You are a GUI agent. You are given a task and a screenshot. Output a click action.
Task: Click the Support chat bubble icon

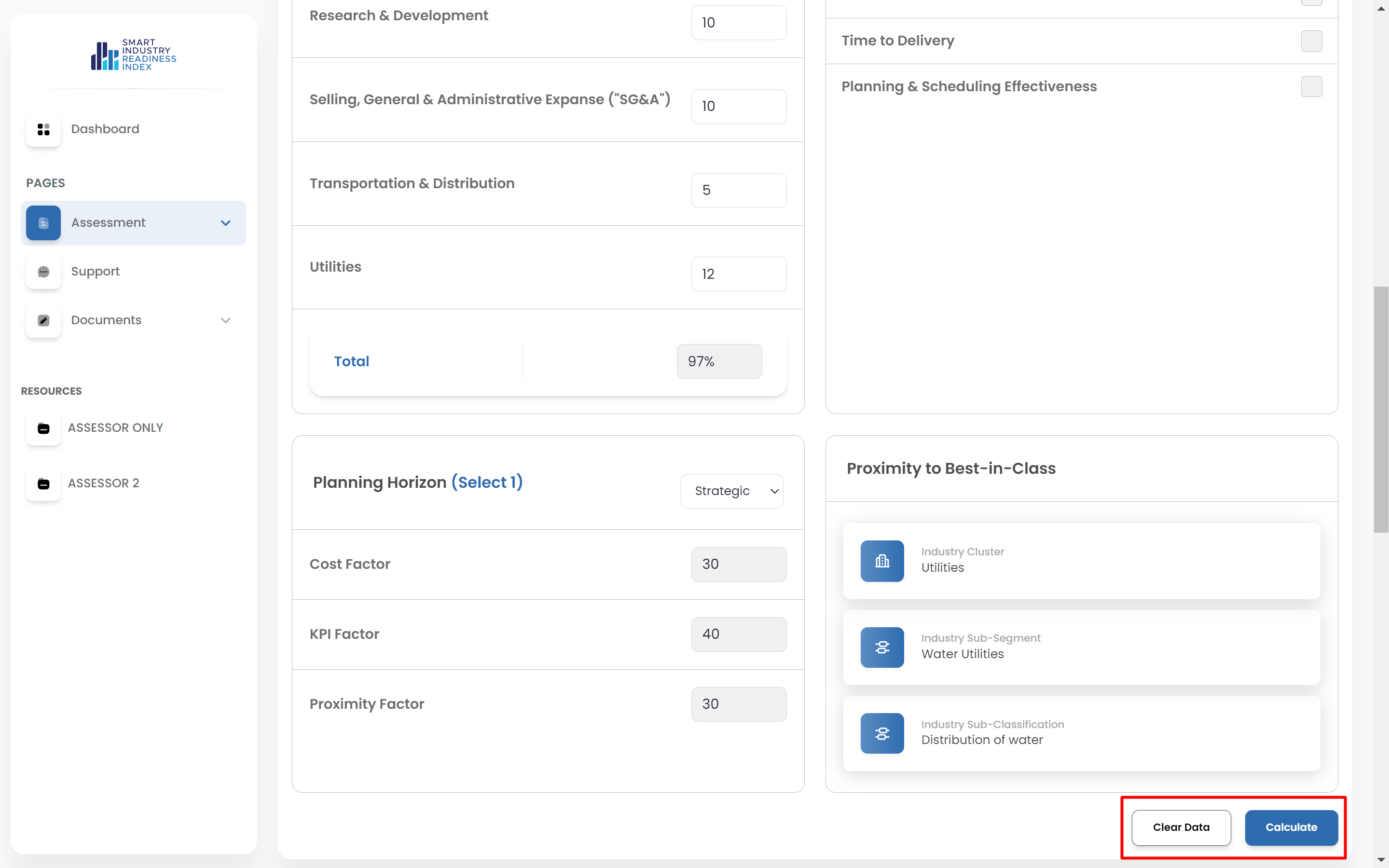pyautogui.click(x=43, y=272)
